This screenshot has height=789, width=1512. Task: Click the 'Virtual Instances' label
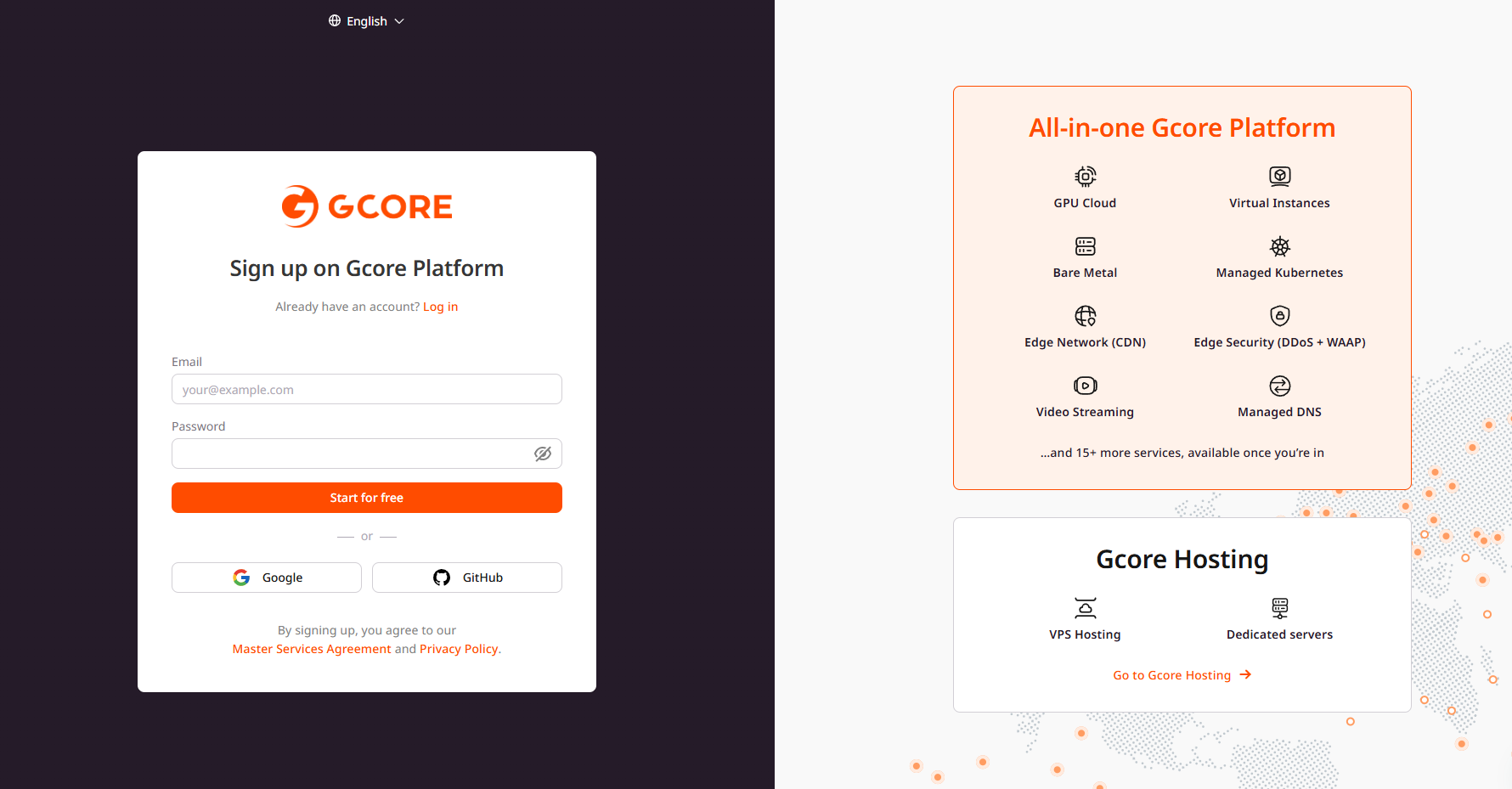[x=1280, y=203]
